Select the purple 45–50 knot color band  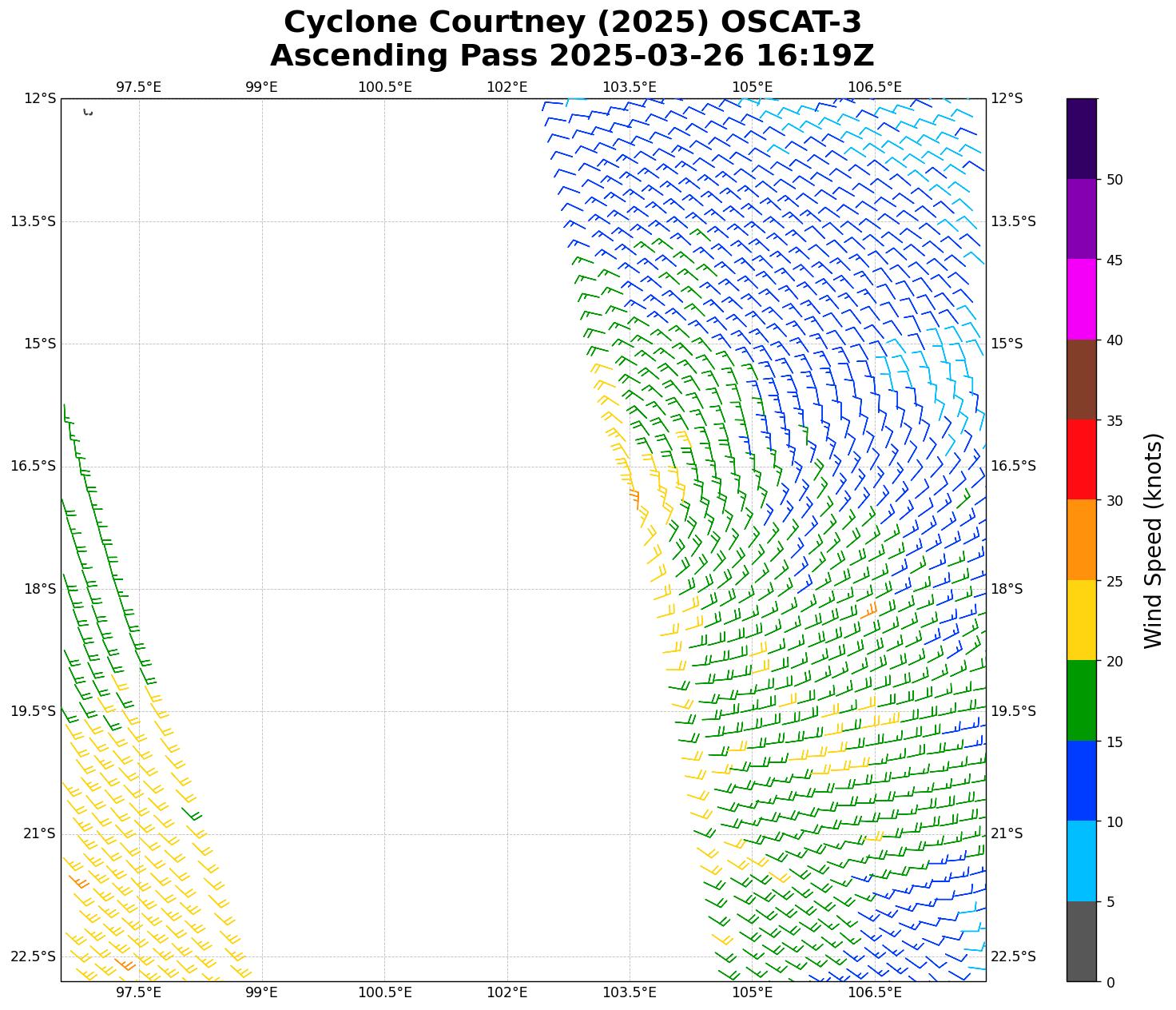1082,219
